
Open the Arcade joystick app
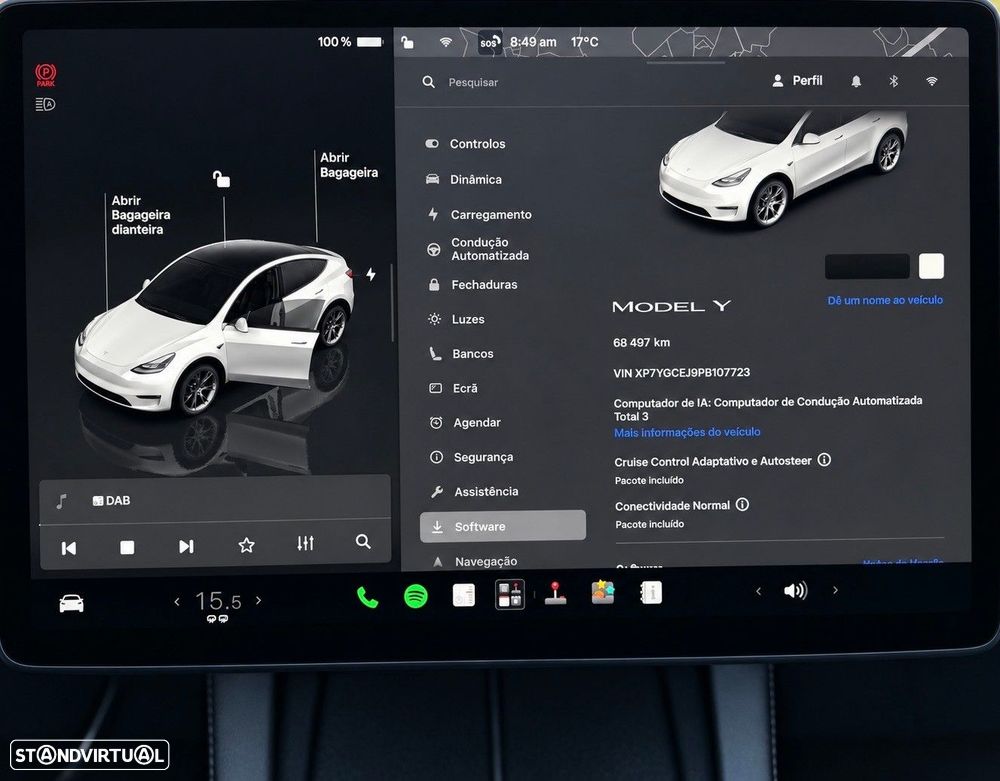[555, 593]
